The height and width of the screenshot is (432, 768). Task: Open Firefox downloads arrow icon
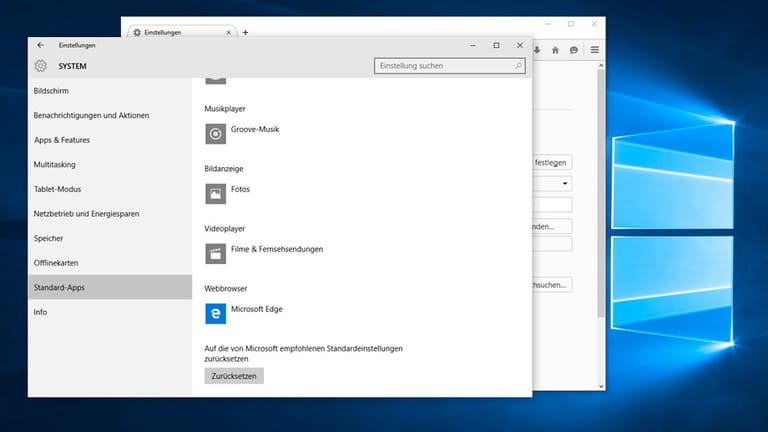pyautogui.click(x=538, y=50)
